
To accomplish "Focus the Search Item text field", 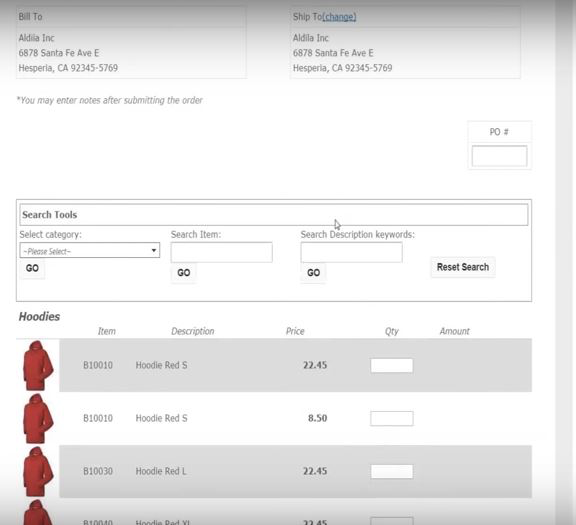I will (x=222, y=252).
